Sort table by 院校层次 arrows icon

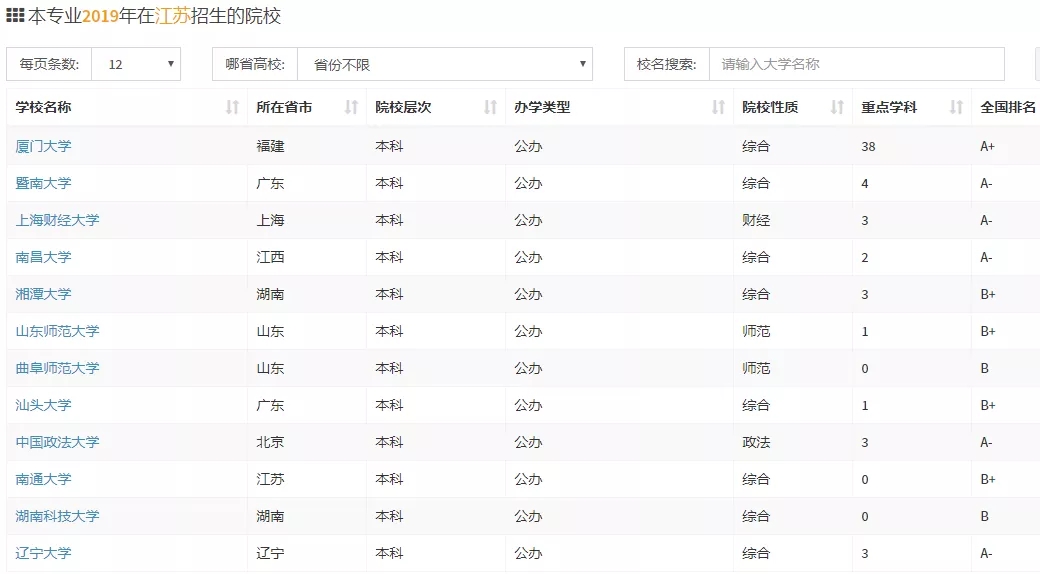[x=490, y=107]
